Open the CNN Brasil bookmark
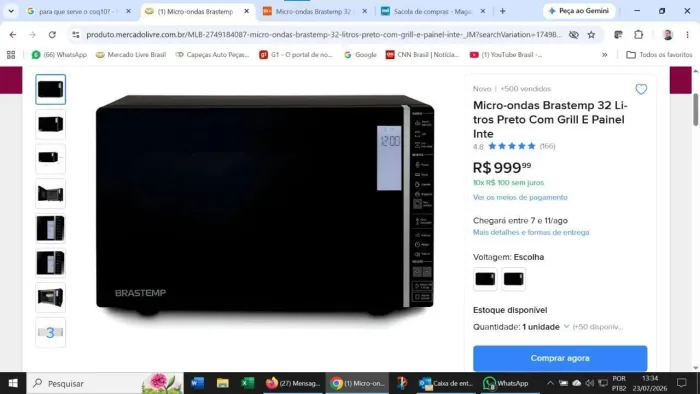The height and width of the screenshot is (394, 700). [x=422, y=54]
